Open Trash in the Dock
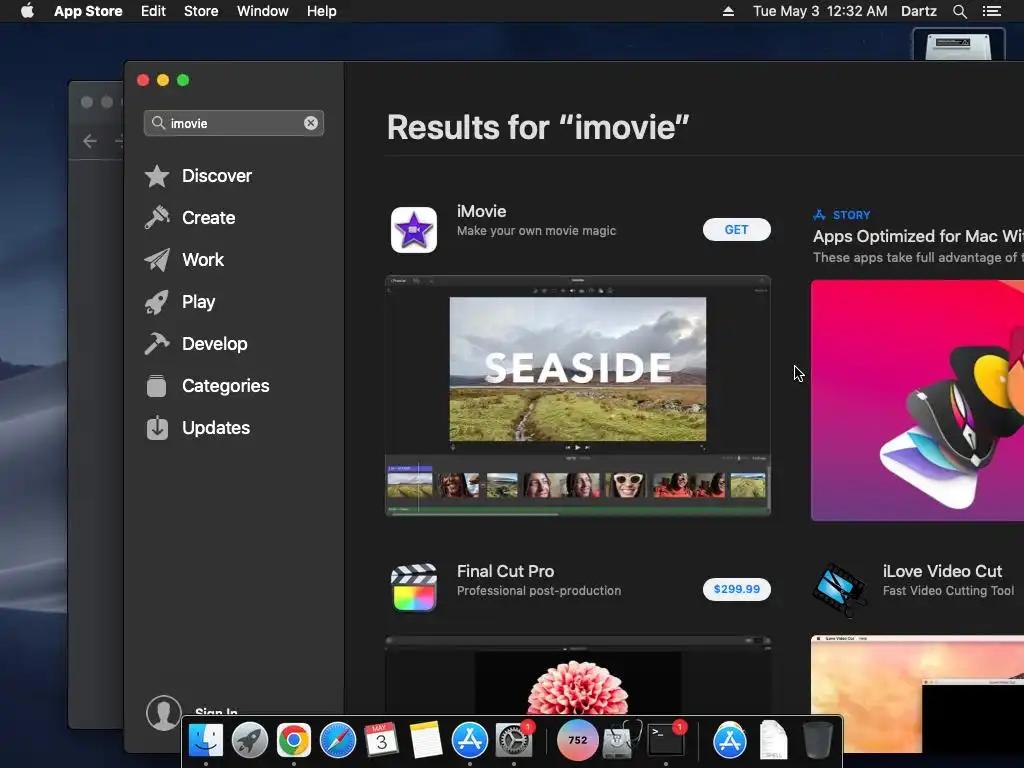This screenshot has height=768, width=1024. (817, 740)
